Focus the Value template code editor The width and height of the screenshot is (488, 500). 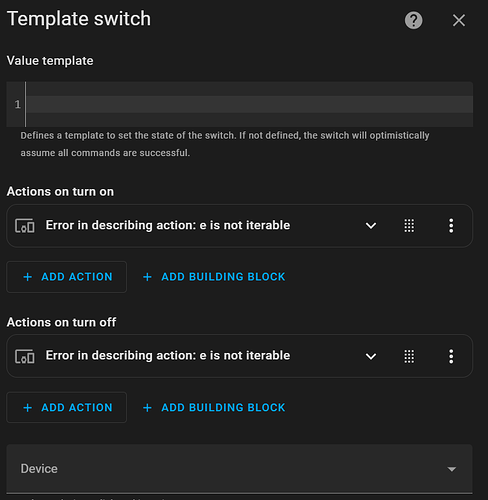point(249,104)
